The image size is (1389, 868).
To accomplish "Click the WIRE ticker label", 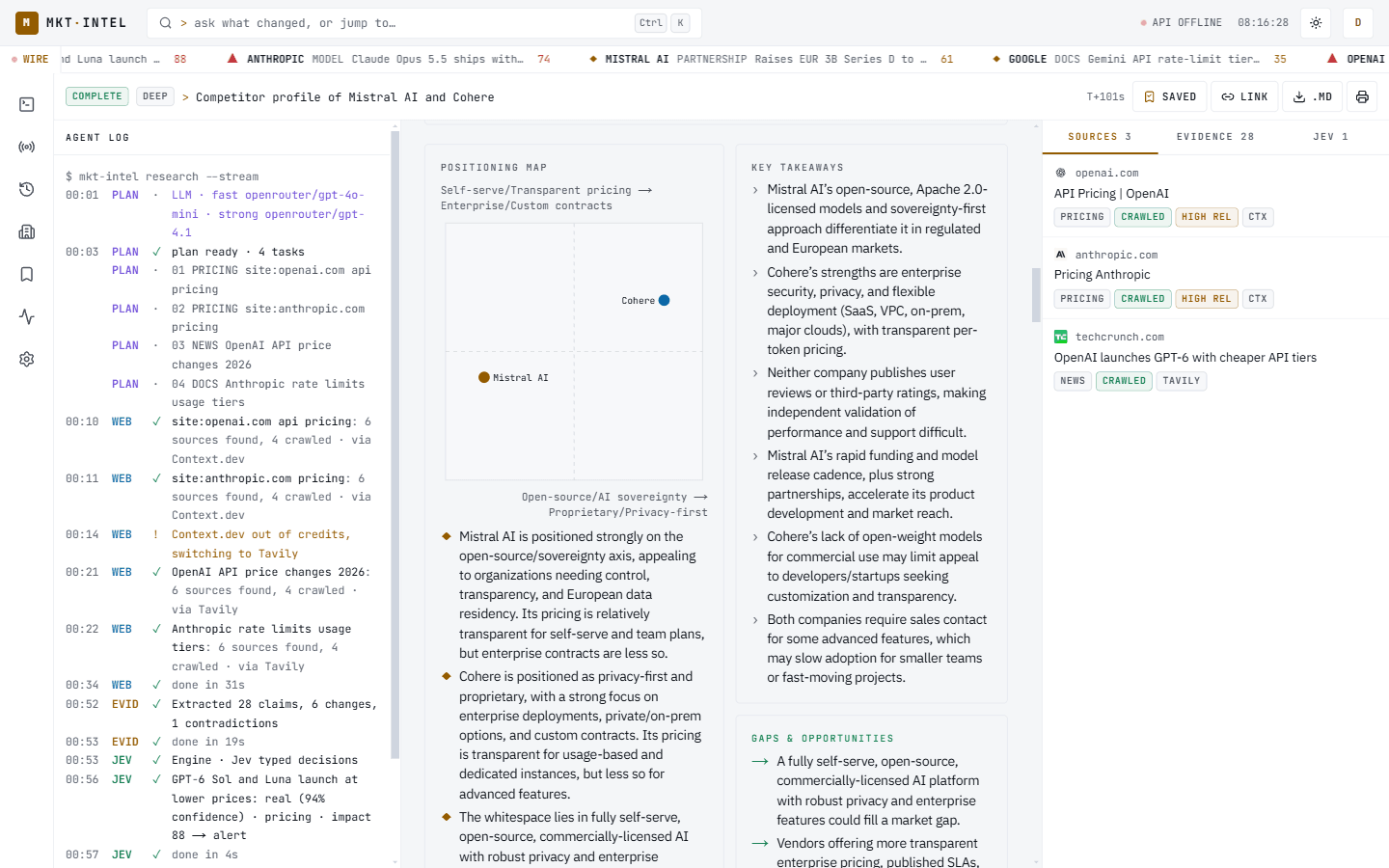I will click(30, 59).
